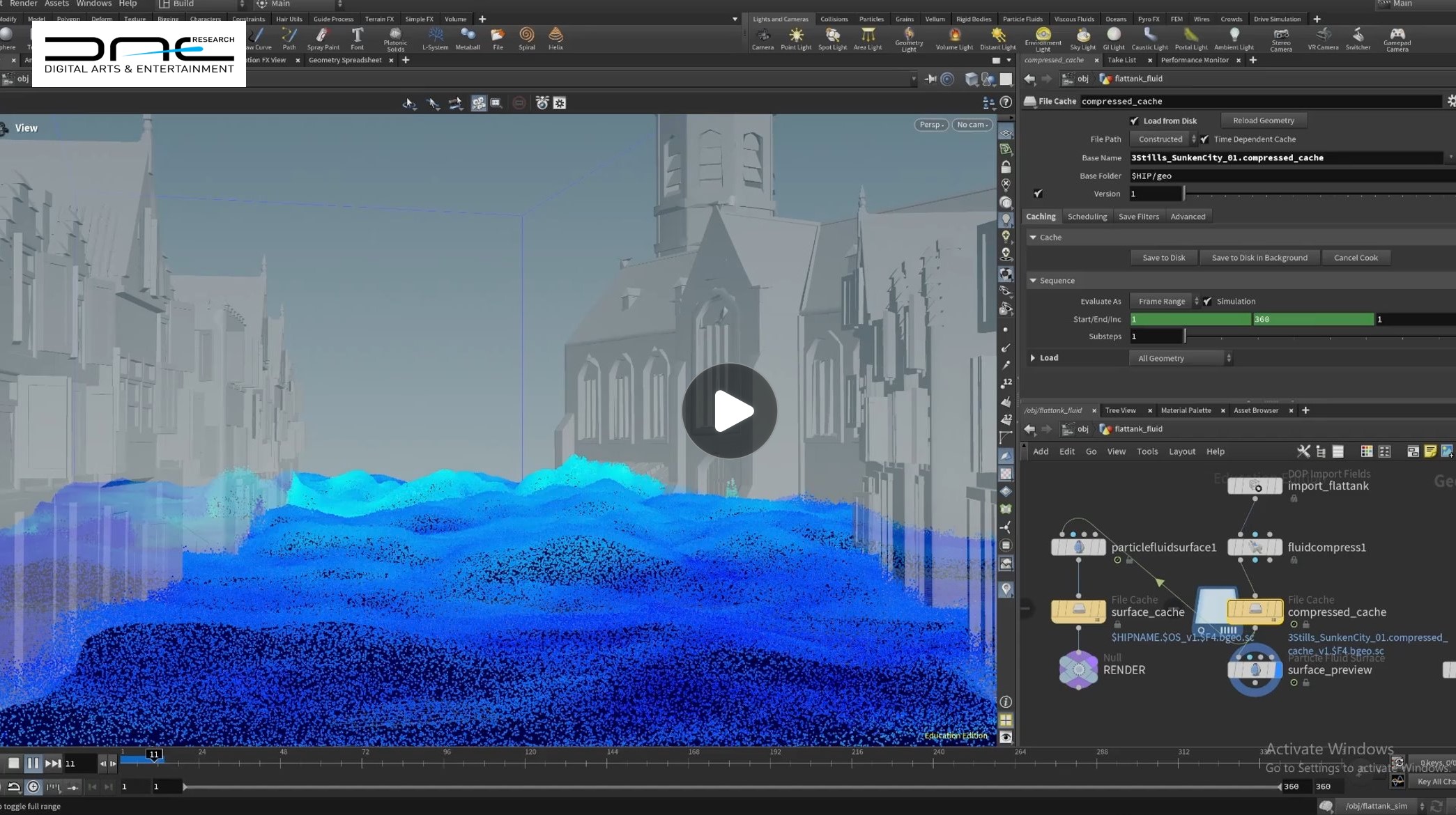Screen dimensions: 1456x815
Task: Add a Point Light from shelf
Action: [x=796, y=39]
